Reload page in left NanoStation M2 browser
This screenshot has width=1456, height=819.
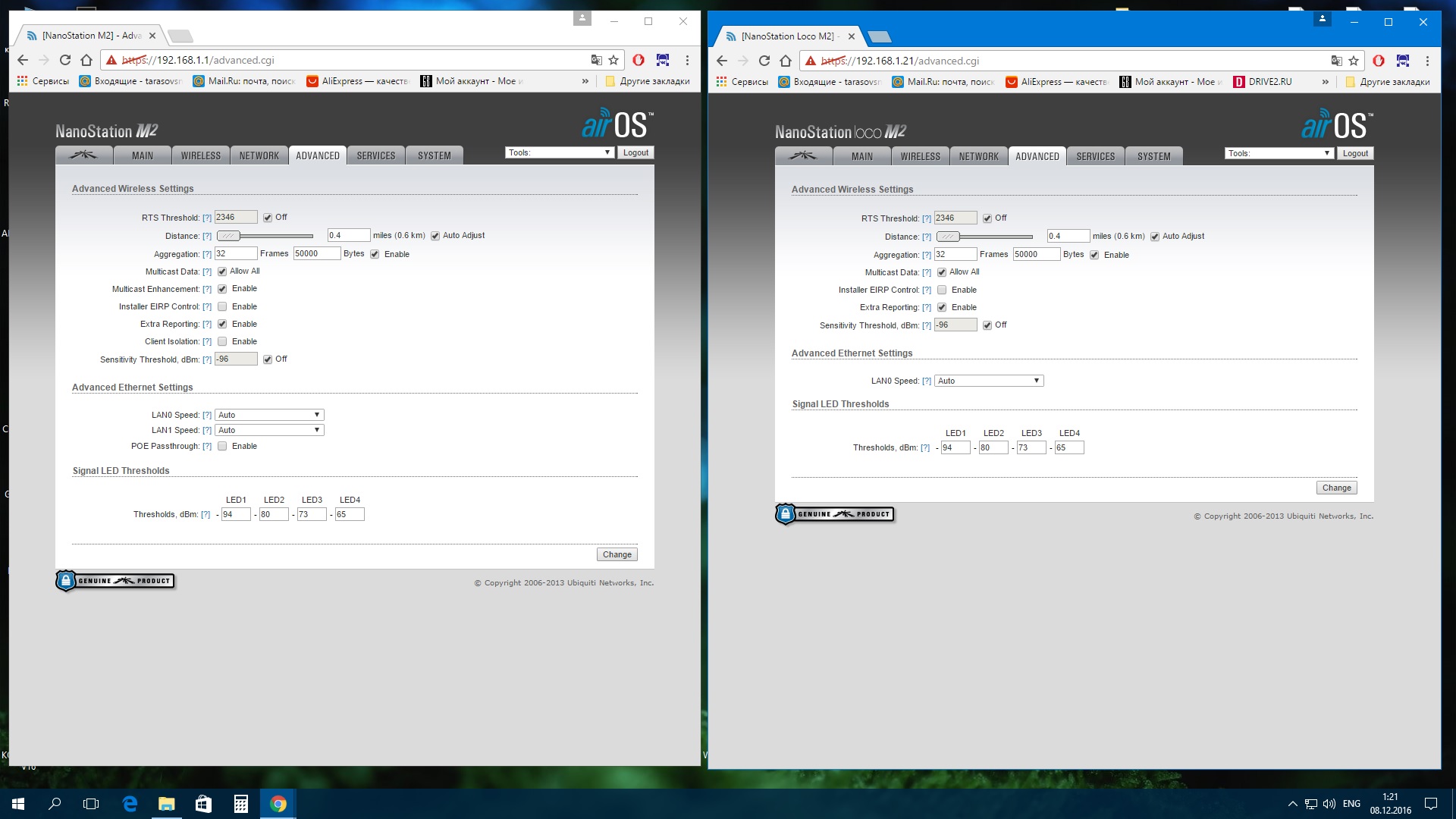point(65,60)
